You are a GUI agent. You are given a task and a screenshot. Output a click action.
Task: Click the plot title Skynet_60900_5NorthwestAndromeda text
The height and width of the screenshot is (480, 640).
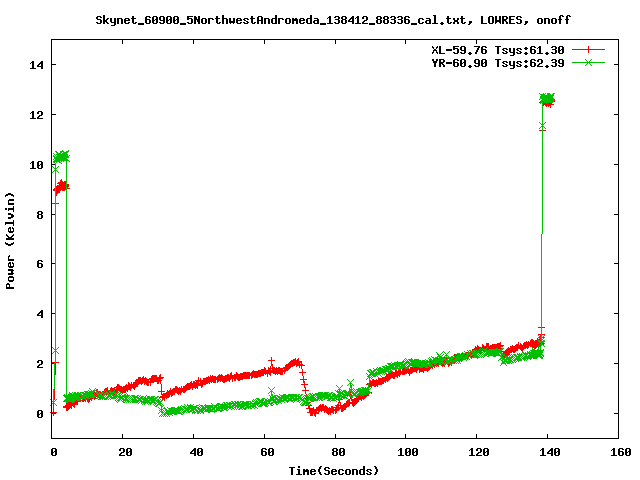tap(333, 20)
